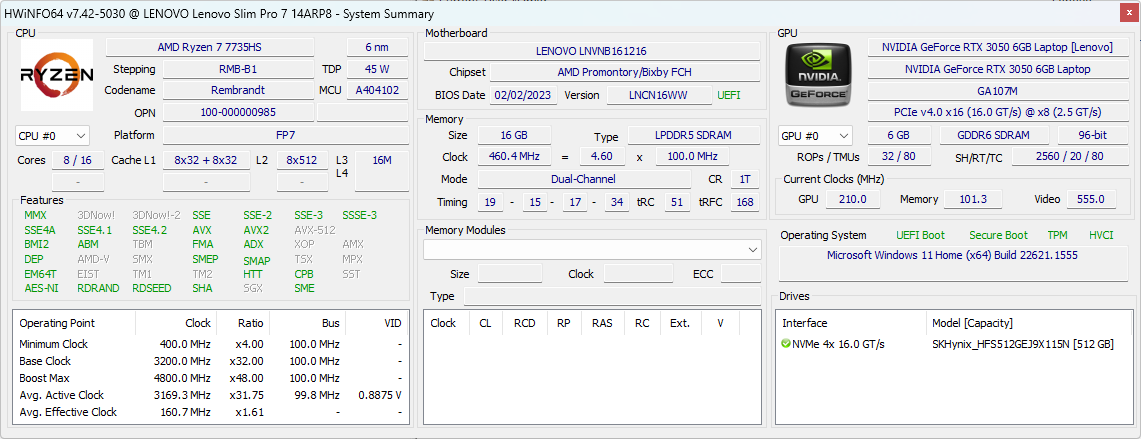The image size is (1141, 439).
Task: Click the green check icon beside NVMe drive
Action: coord(786,344)
